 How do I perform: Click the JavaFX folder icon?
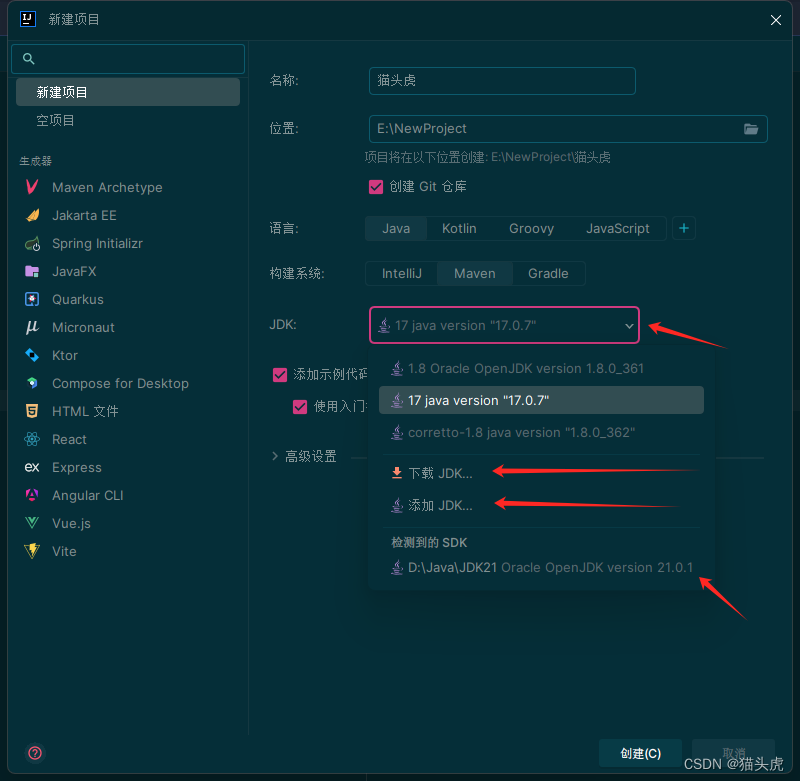[32, 271]
